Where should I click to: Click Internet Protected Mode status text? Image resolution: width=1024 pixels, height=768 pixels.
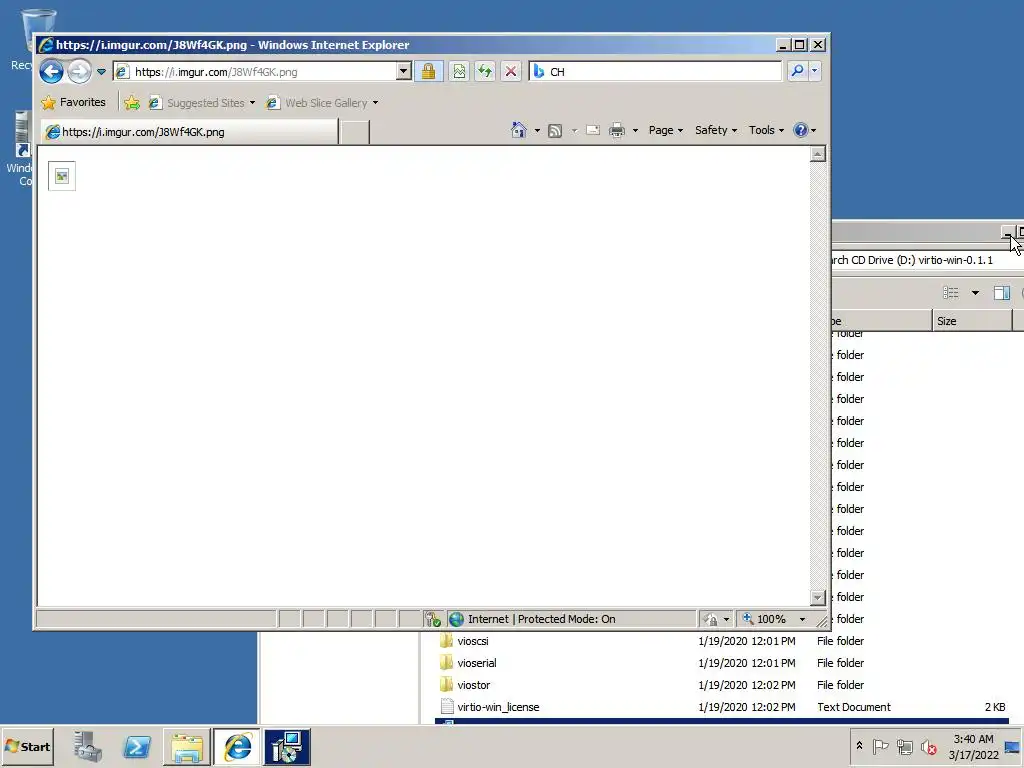541,618
